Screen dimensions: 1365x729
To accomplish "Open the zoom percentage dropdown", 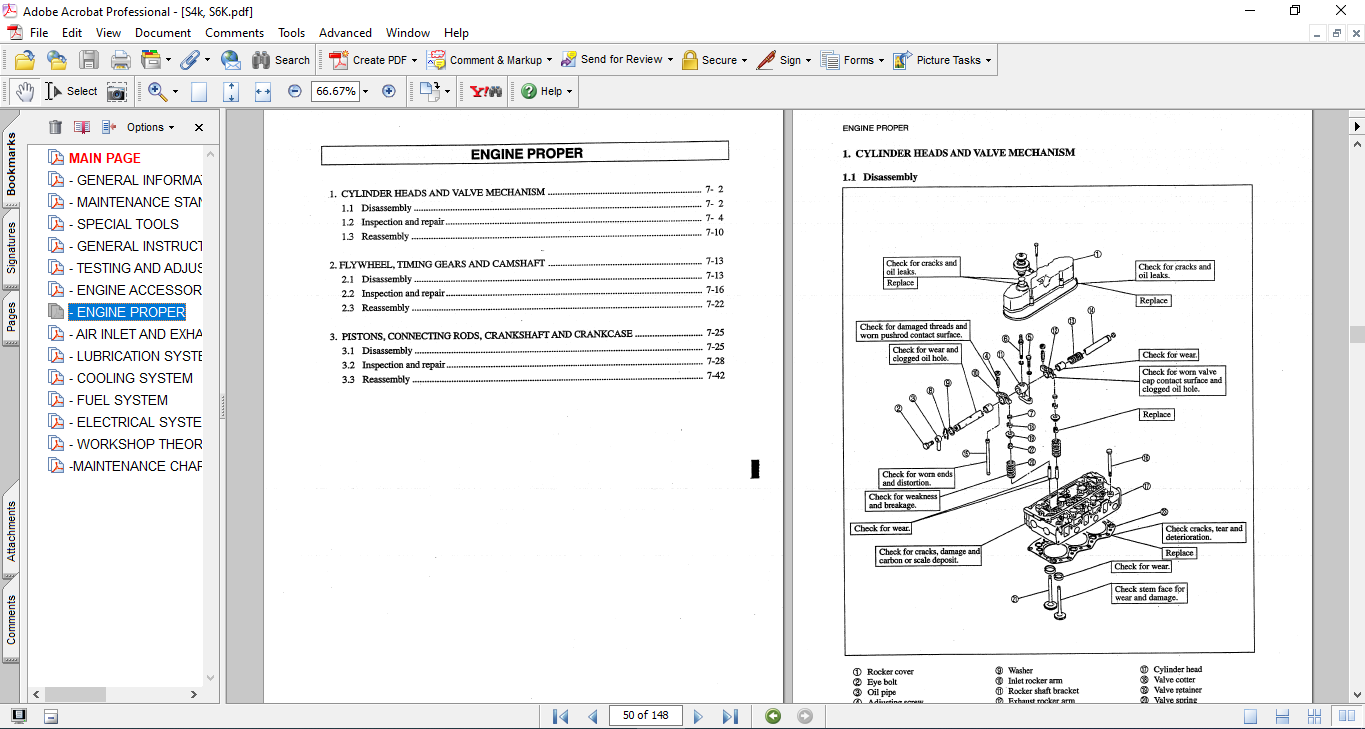I will (x=365, y=91).
